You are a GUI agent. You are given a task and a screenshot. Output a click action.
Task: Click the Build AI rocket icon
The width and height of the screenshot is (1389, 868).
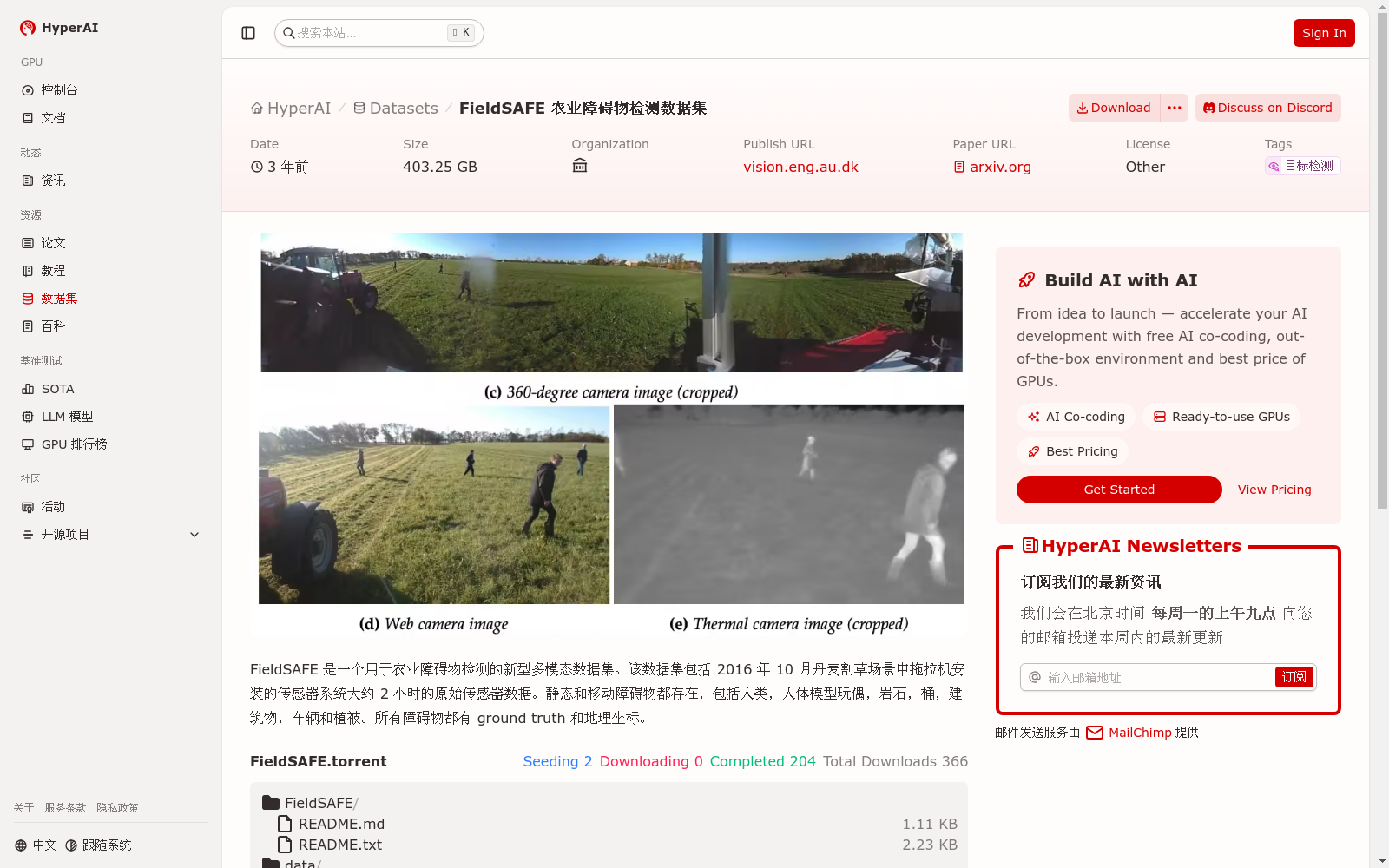[x=1027, y=279]
